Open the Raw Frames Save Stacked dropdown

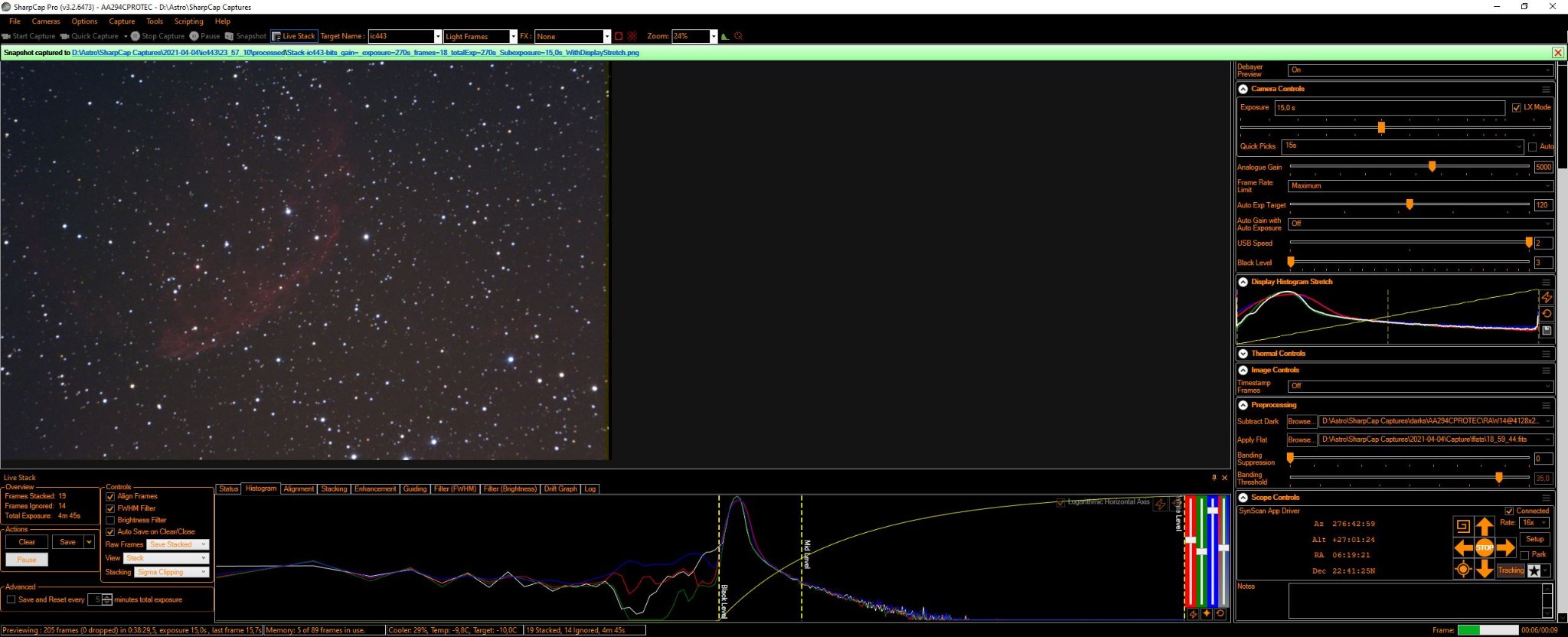[178, 544]
